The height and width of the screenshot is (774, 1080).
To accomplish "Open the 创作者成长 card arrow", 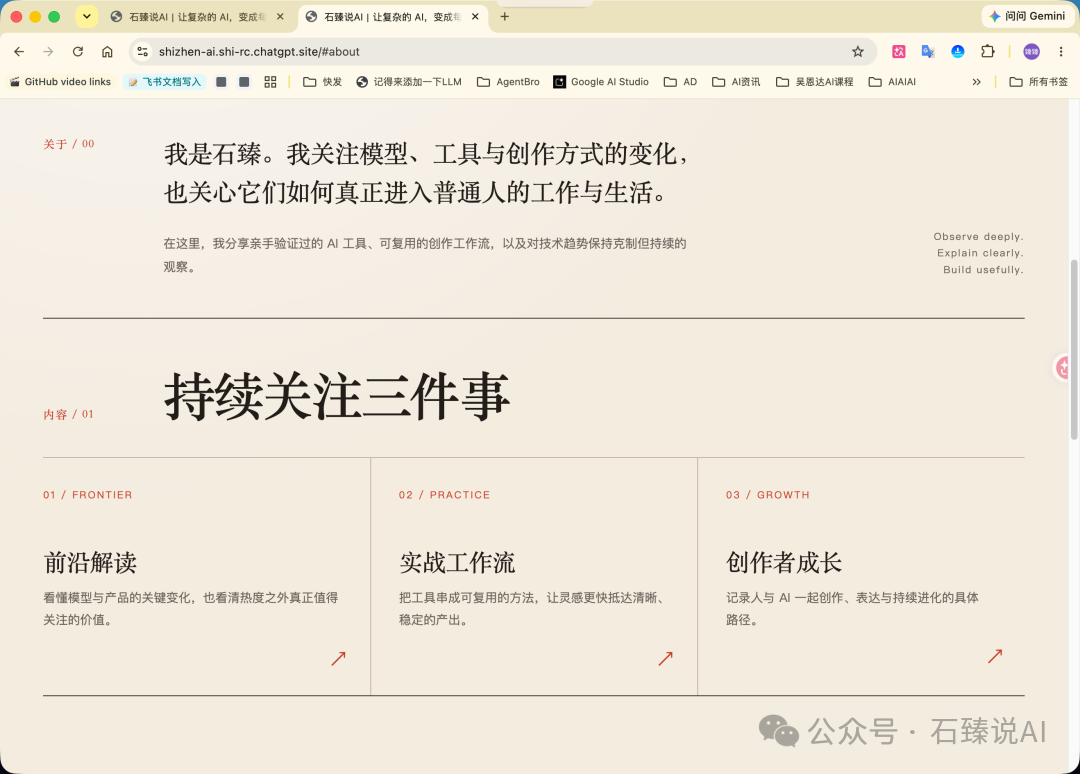I will [995, 656].
